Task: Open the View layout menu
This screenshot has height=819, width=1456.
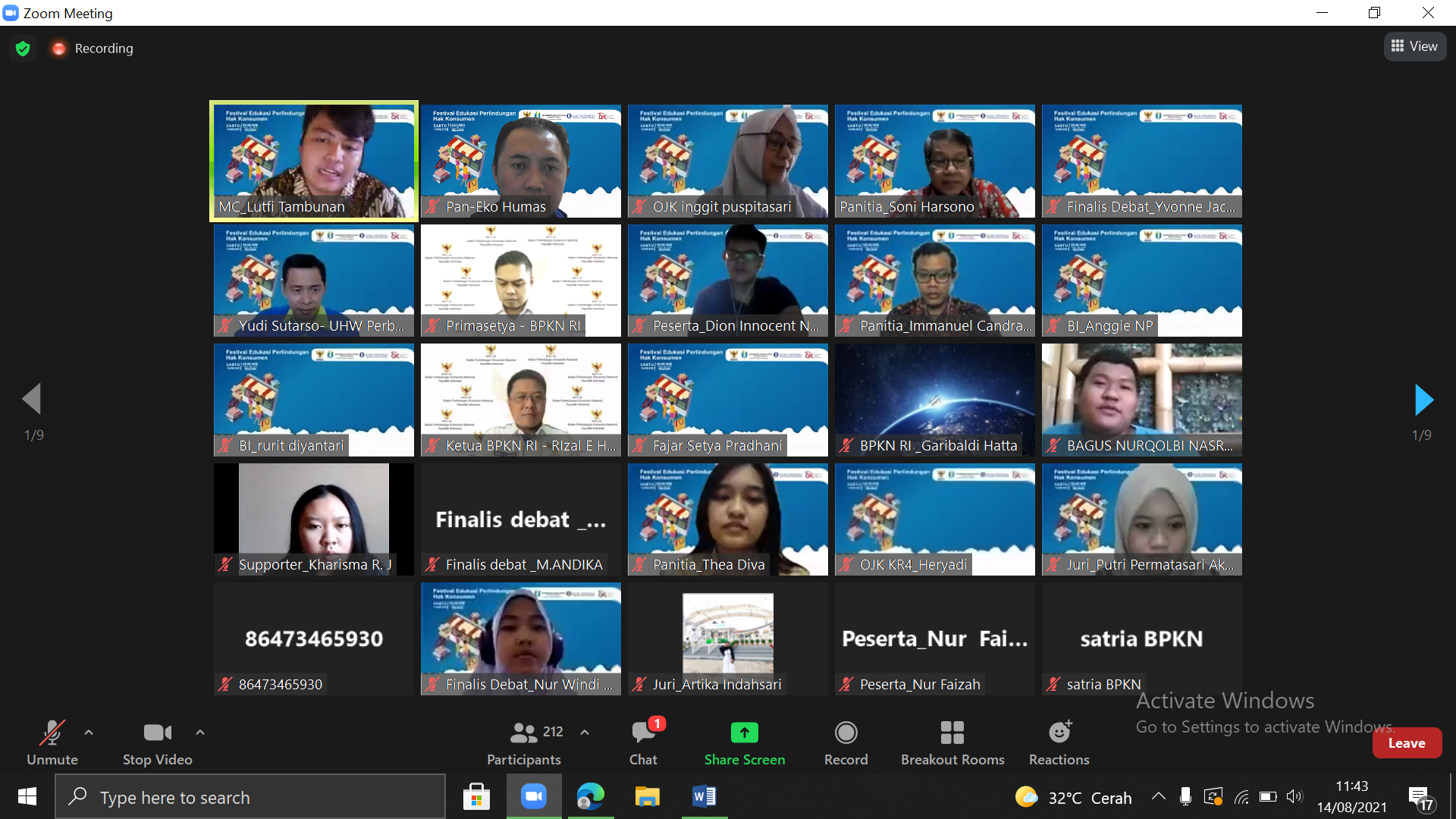Action: (1415, 46)
